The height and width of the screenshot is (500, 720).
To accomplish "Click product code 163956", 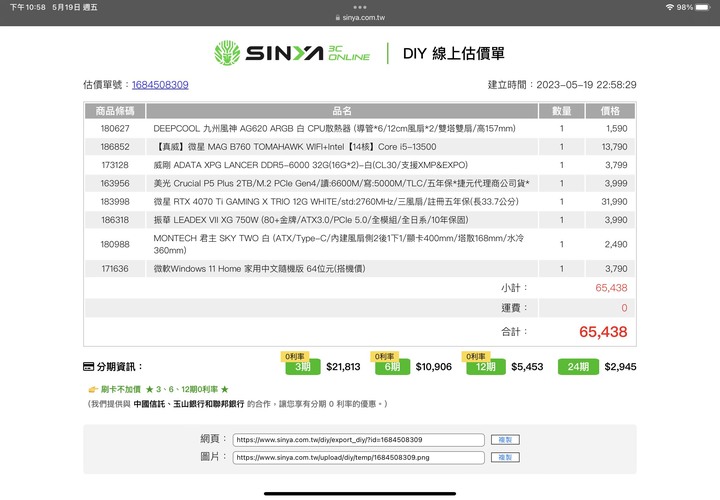I will [115, 183].
